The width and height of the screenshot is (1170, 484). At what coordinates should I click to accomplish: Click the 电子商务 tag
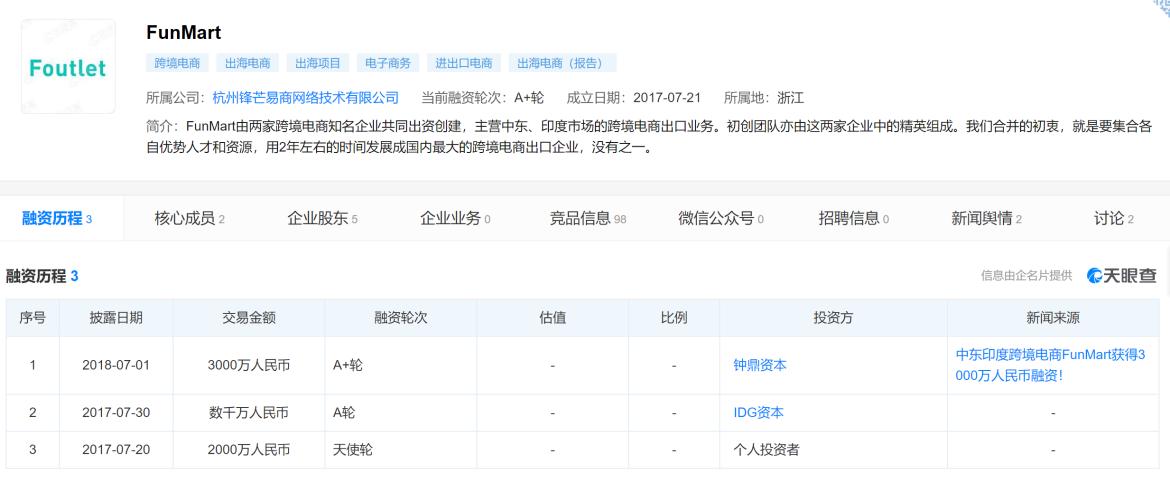(388, 63)
